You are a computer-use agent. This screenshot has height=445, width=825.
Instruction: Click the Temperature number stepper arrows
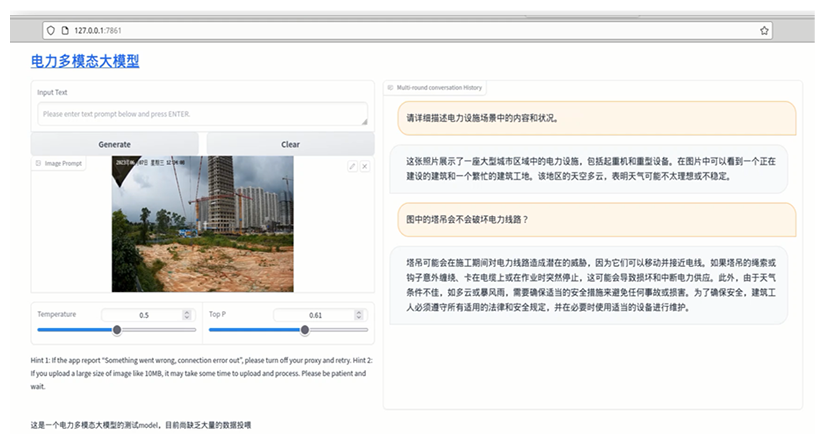[x=187, y=315]
